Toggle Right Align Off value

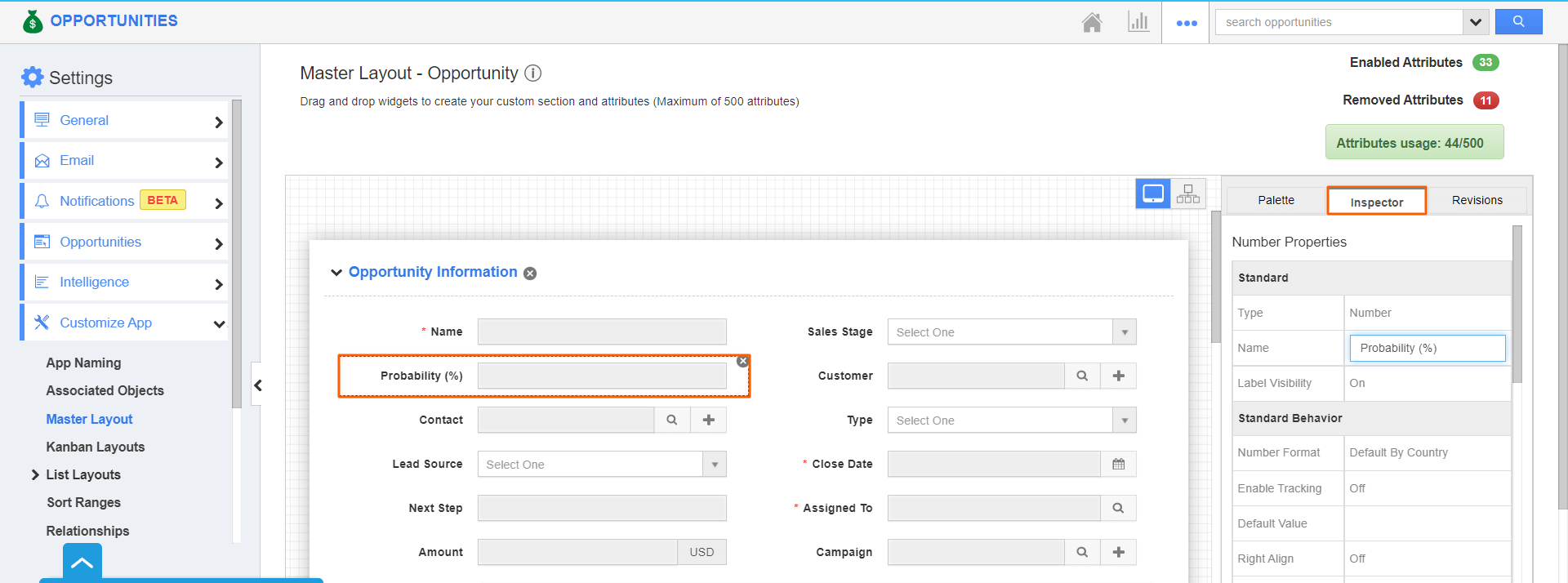[x=1357, y=559]
